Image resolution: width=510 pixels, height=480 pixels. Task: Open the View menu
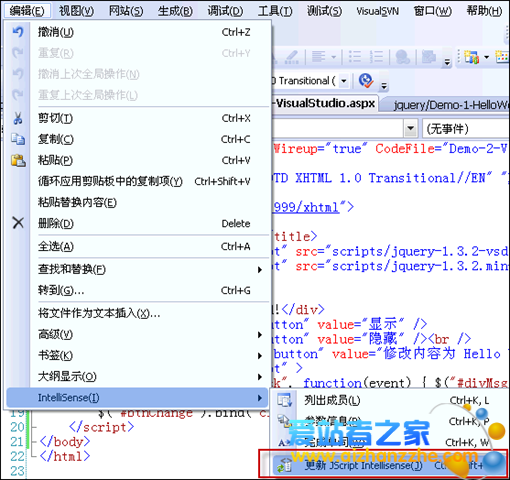(x=76, y=11)
